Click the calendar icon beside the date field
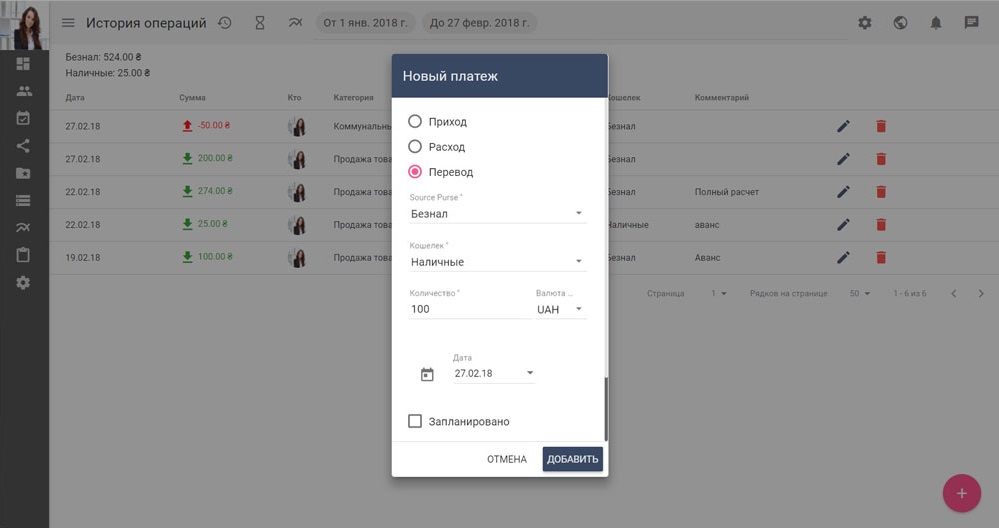The width and height of the screenshot is (999, 528). pyautogui.click(x=427, y=374)
